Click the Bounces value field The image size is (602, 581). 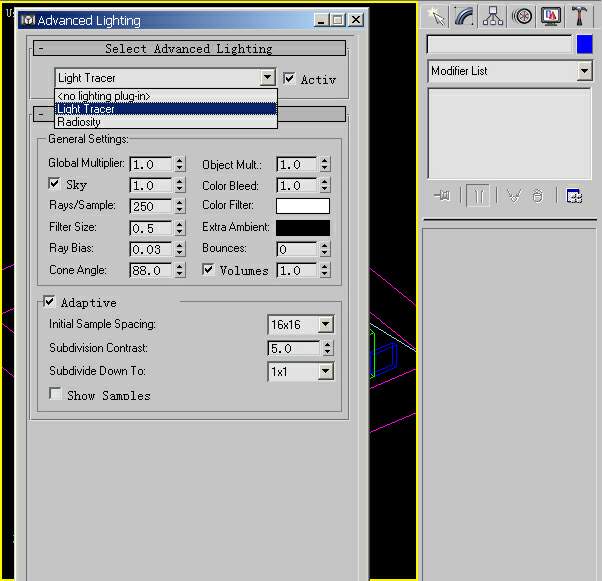tap(297, 250)
